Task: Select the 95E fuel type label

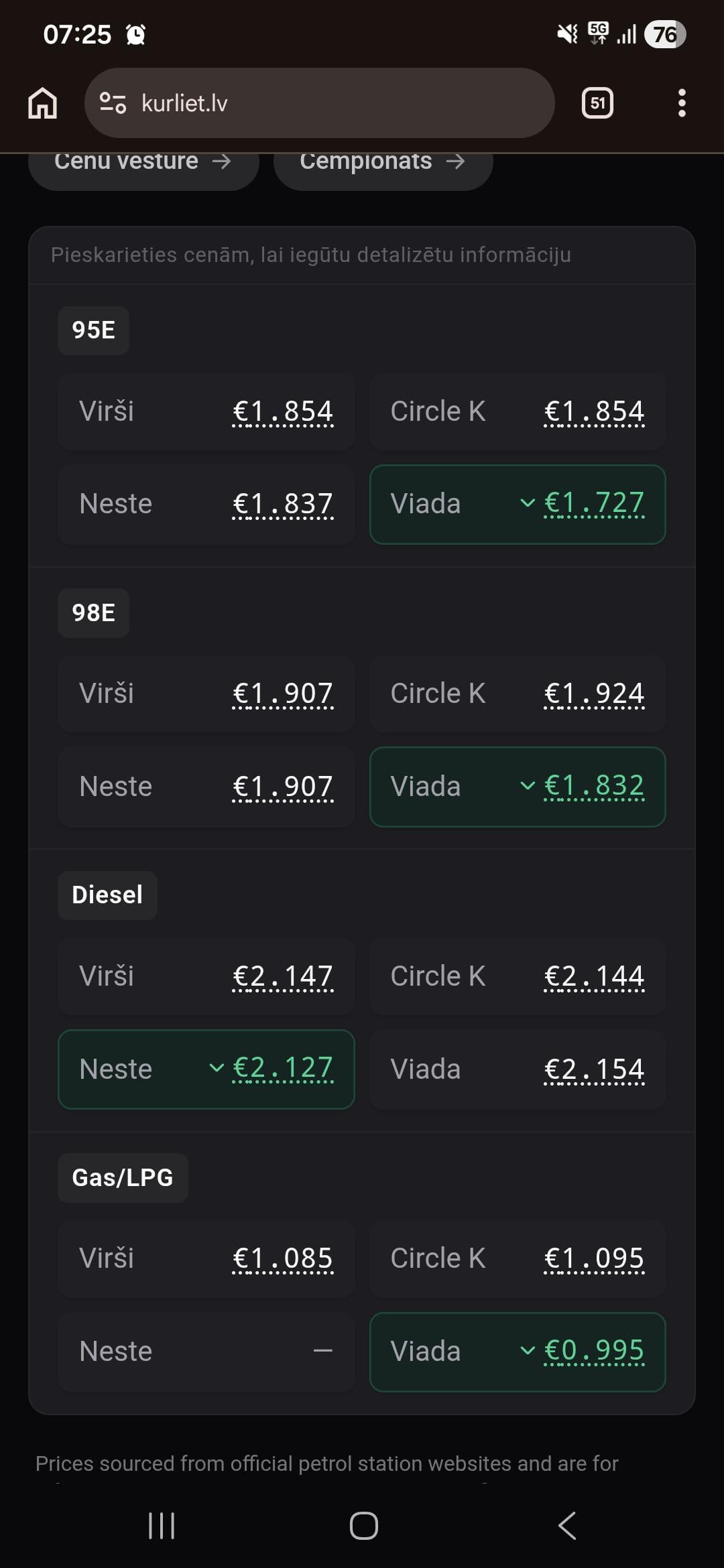Action: pos(93,330)
